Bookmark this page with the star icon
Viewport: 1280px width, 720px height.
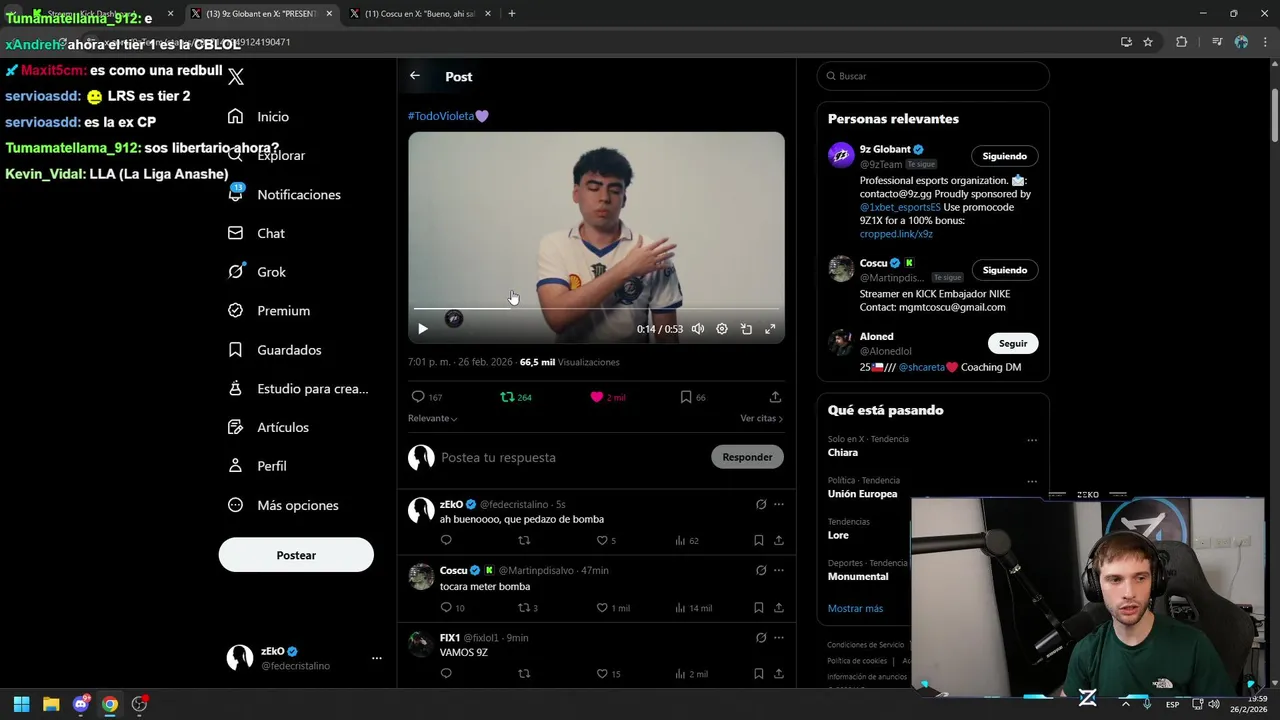(1148, 42)
